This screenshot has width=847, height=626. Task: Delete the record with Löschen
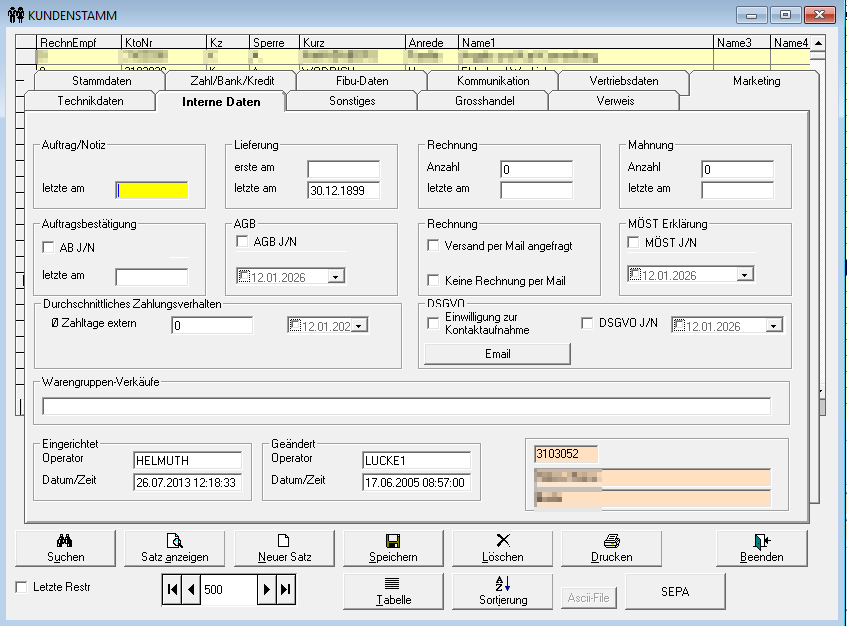click(x=502, y=548)
